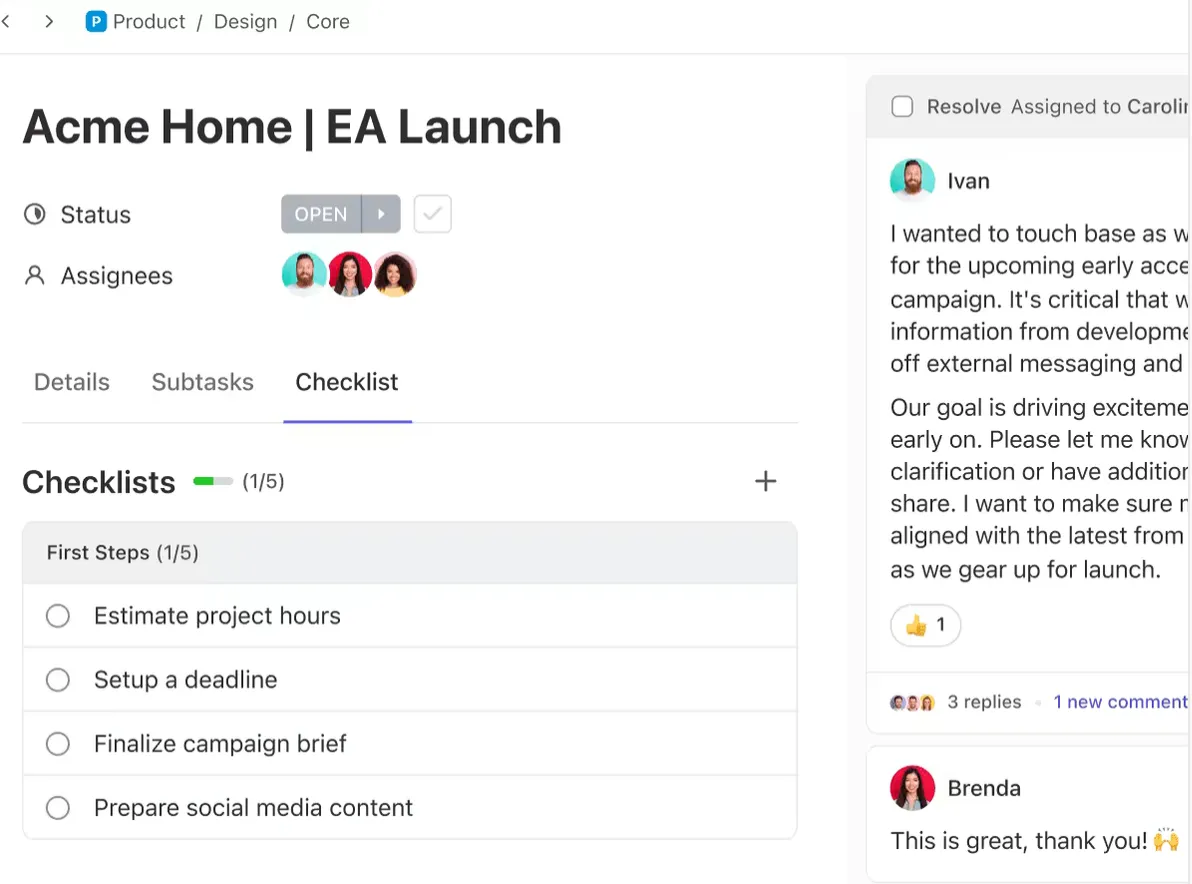Click the reply avatars next to 3 replies
This screenshot has height=884, width=1192.
click(912, 702)
